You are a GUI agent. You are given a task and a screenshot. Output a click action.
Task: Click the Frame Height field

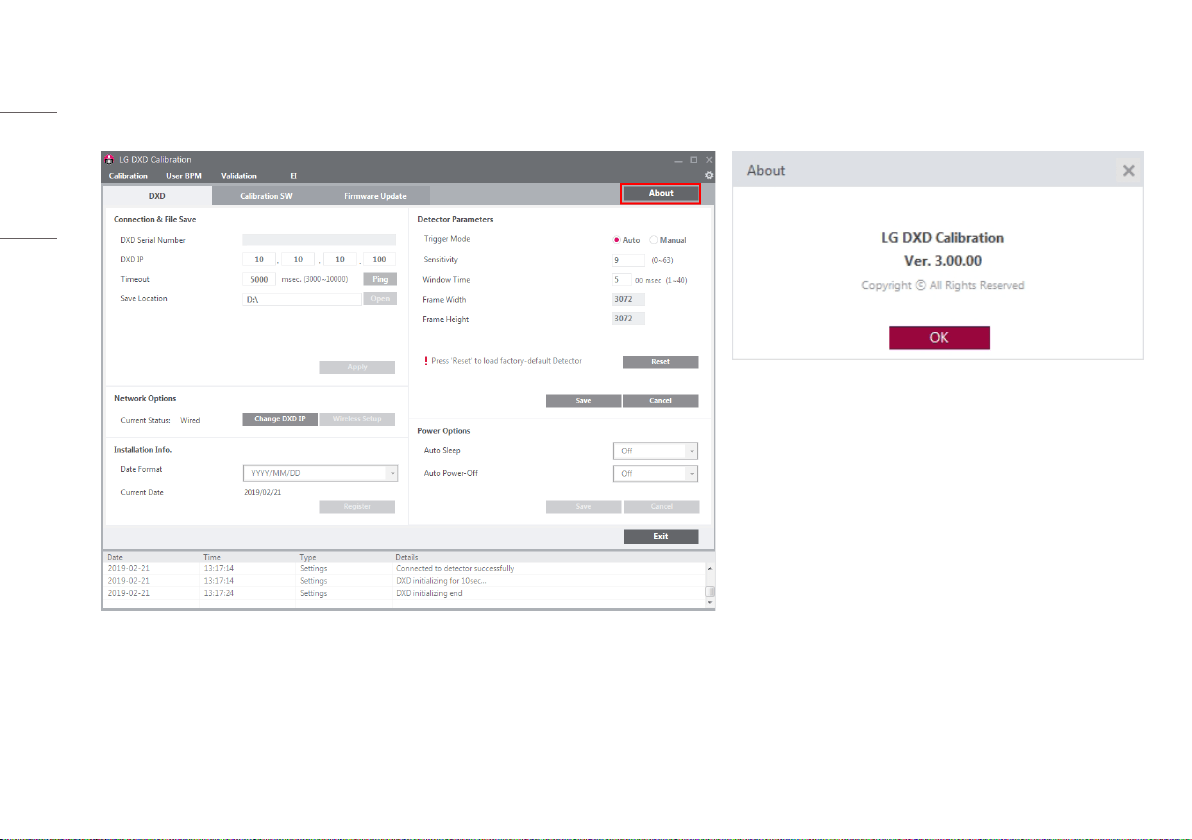coord(628,319)
